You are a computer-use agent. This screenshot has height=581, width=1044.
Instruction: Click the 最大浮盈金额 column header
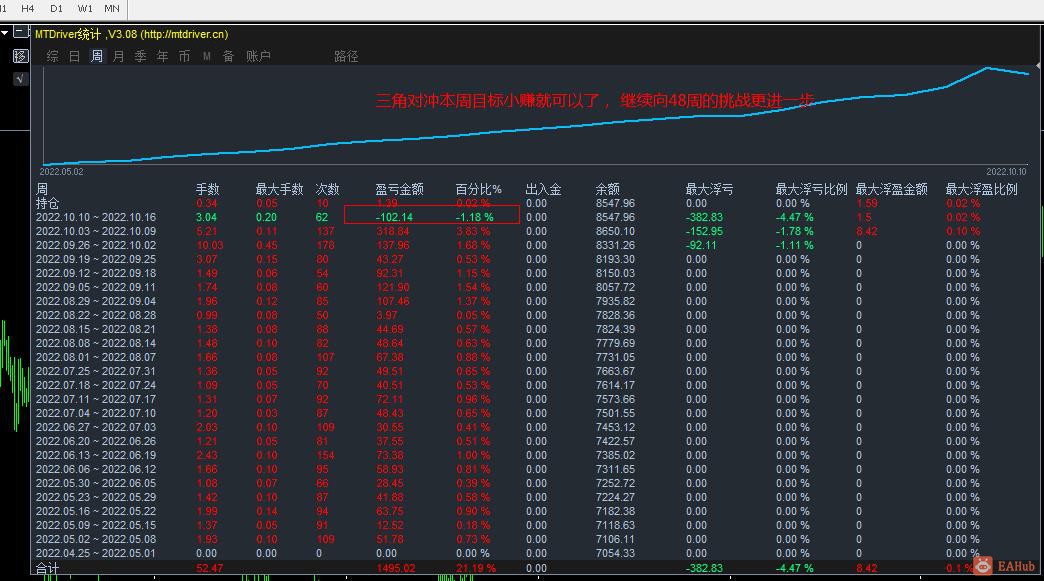click(x=892, y=189)
